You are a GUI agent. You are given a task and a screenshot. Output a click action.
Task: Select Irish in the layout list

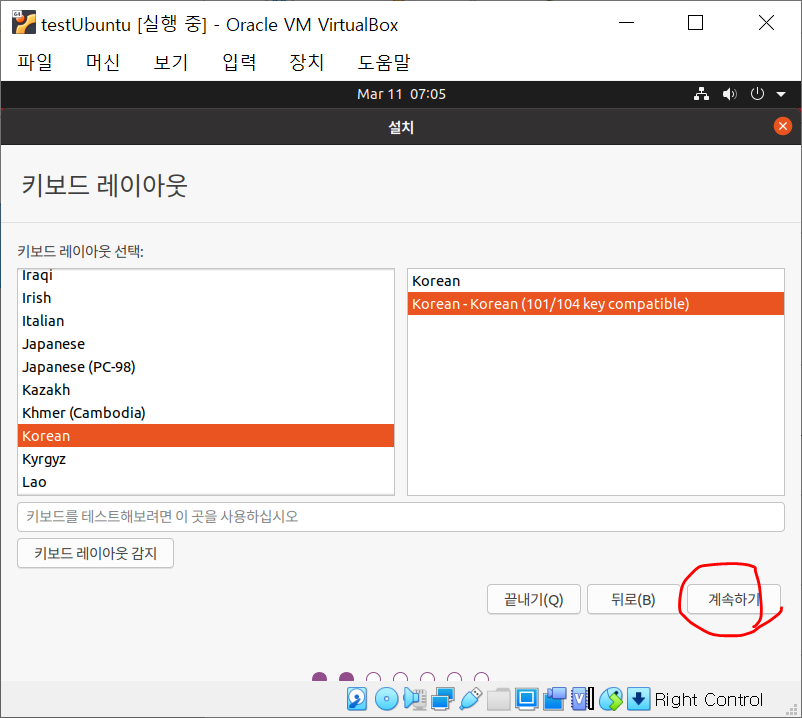click(206, 298)
